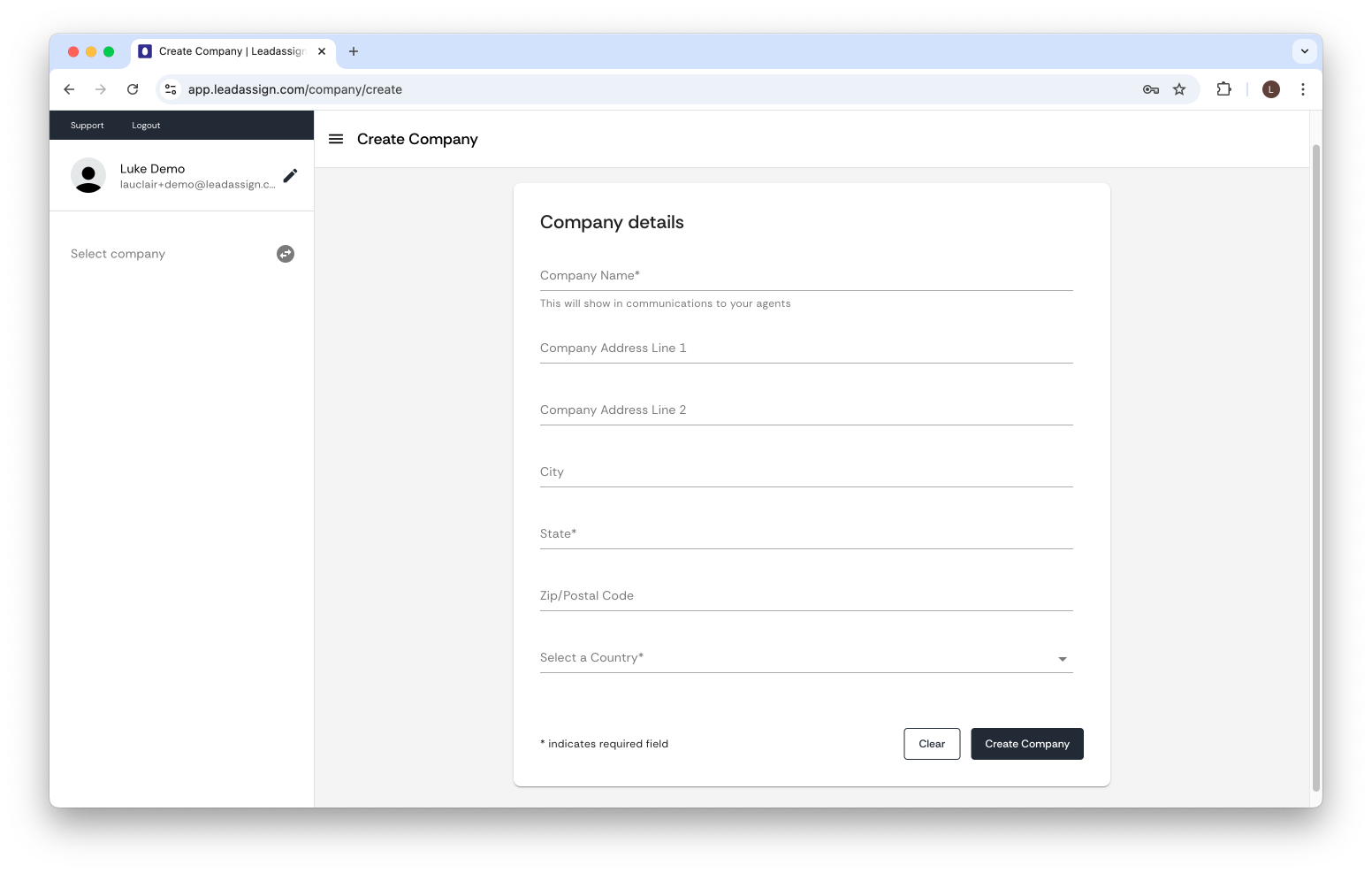
Task: Click the Support menu link
Action: pos(87,126)
